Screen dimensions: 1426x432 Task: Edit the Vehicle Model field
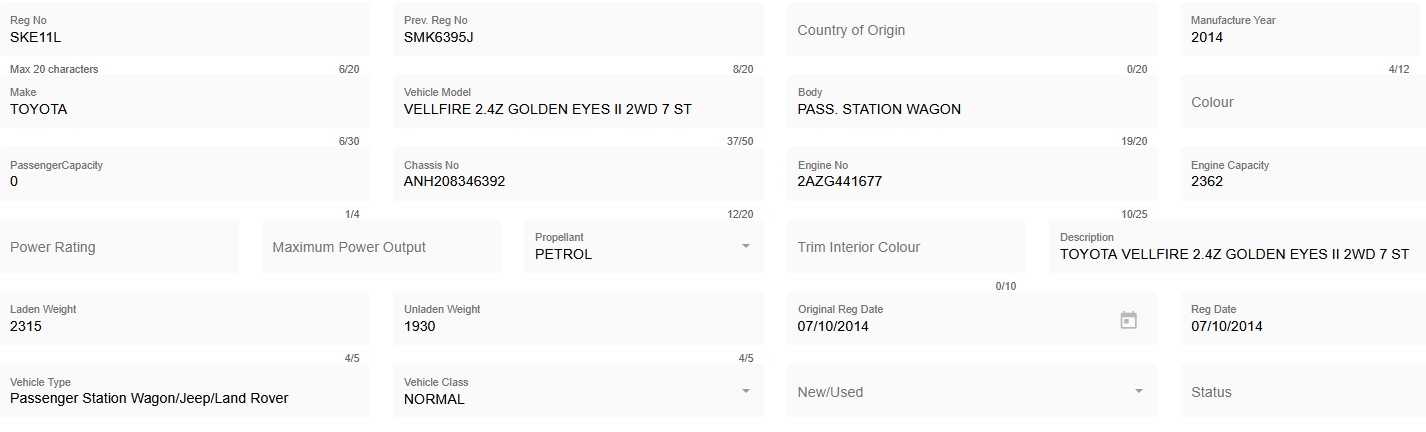(x=578, y=109)
